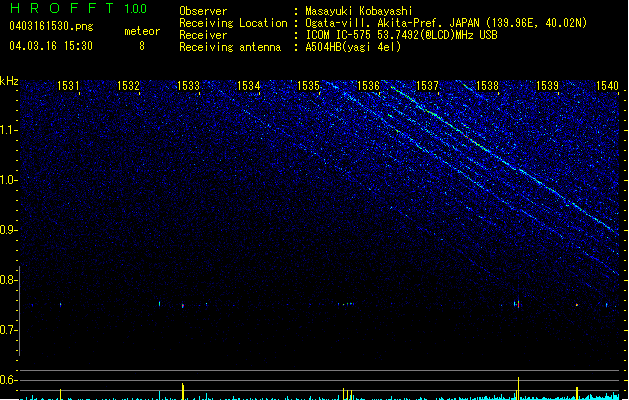Click the 0.8 kHz frequency tick label

8,280
